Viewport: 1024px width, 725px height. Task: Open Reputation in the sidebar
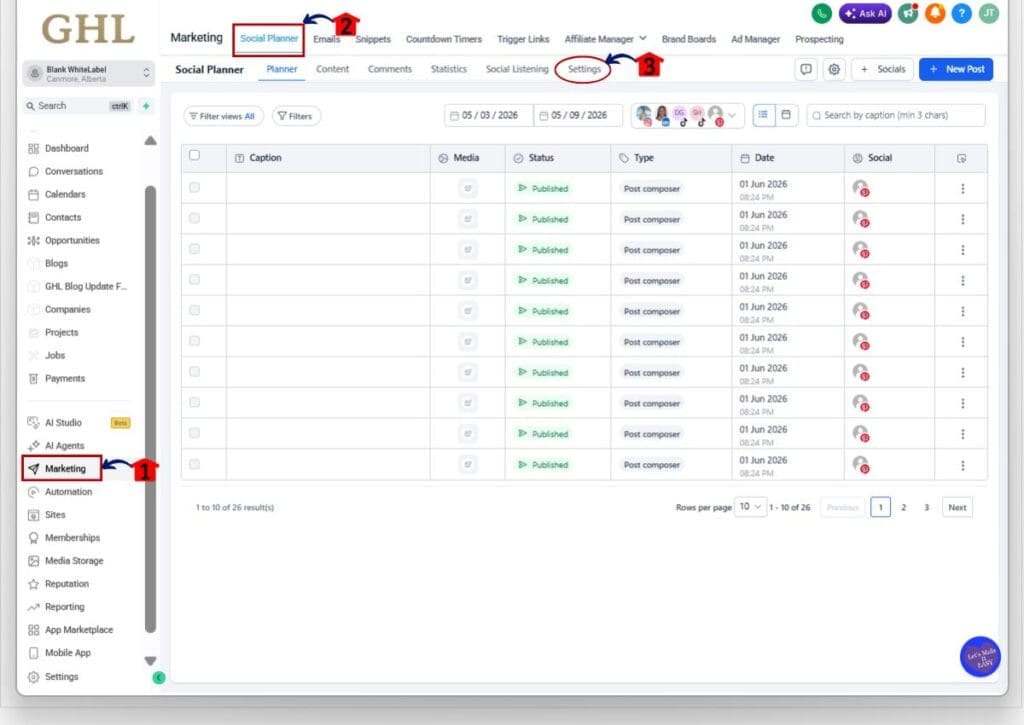(67, 584)
